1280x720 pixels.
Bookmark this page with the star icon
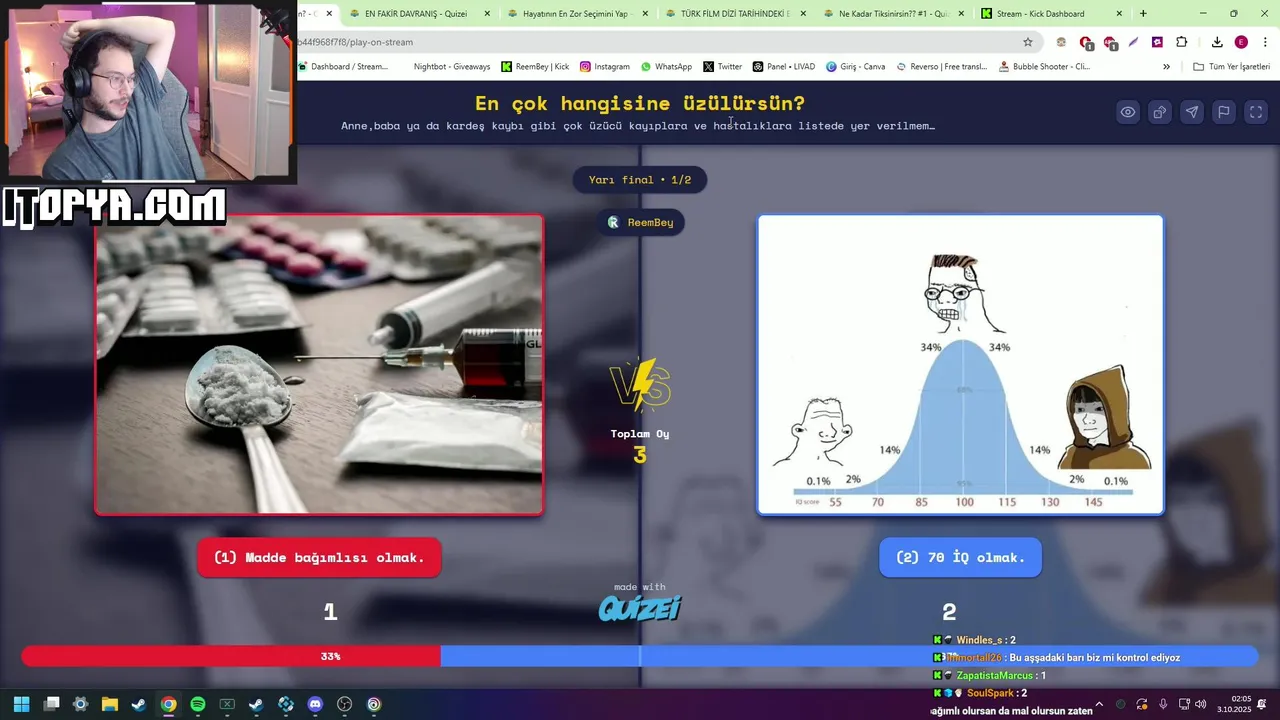1027,42
